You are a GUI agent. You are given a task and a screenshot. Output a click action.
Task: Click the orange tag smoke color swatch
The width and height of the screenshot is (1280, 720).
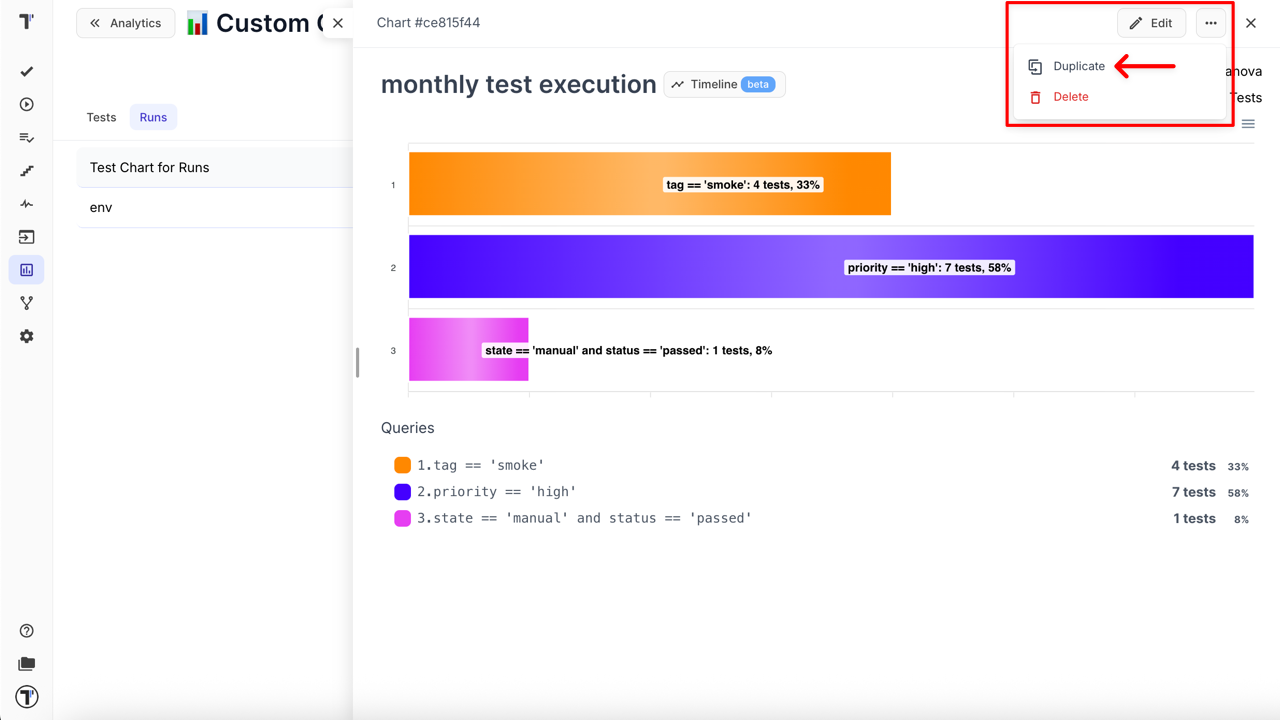(x=403, y=465)
